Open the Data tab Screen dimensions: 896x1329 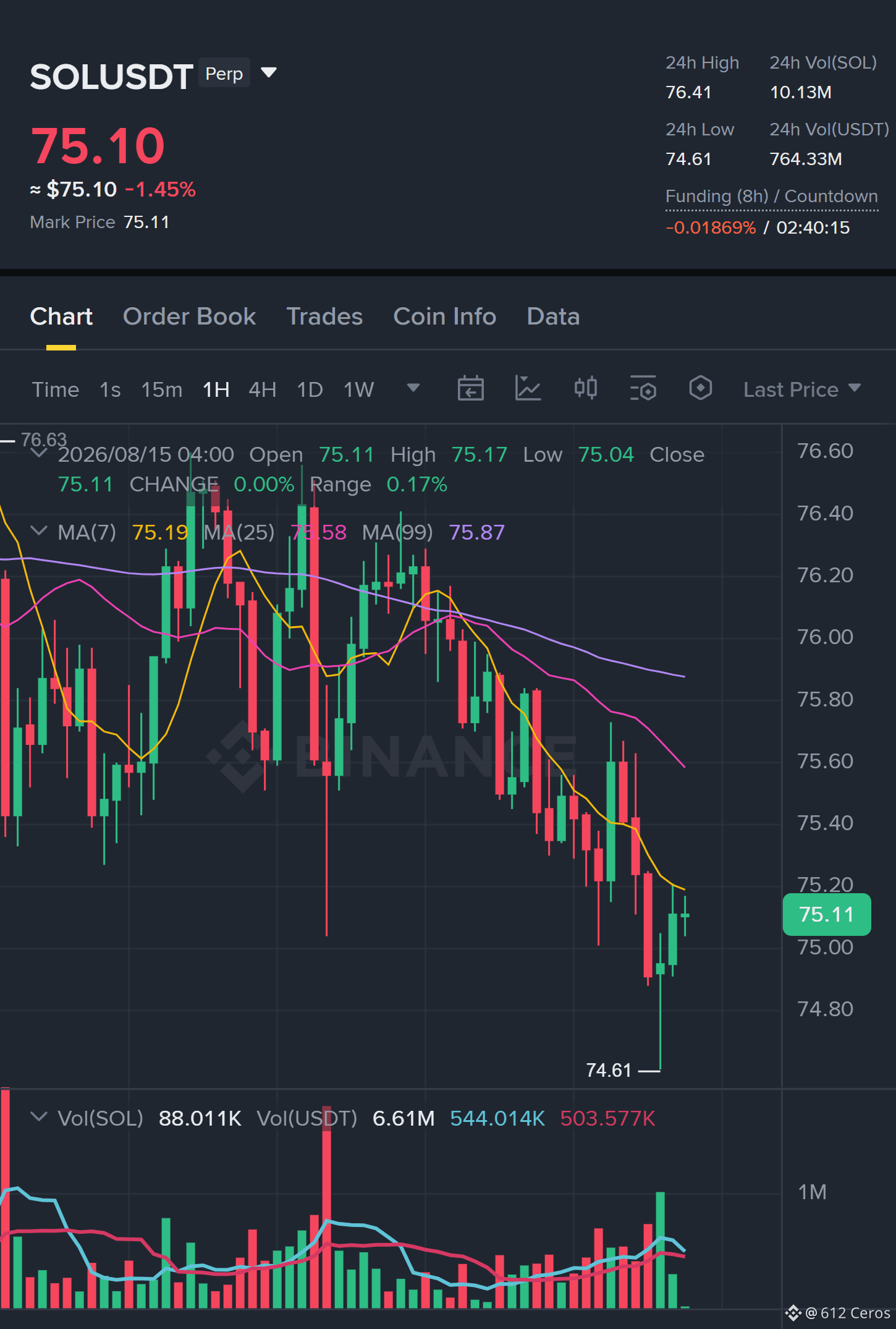[553, 316]
